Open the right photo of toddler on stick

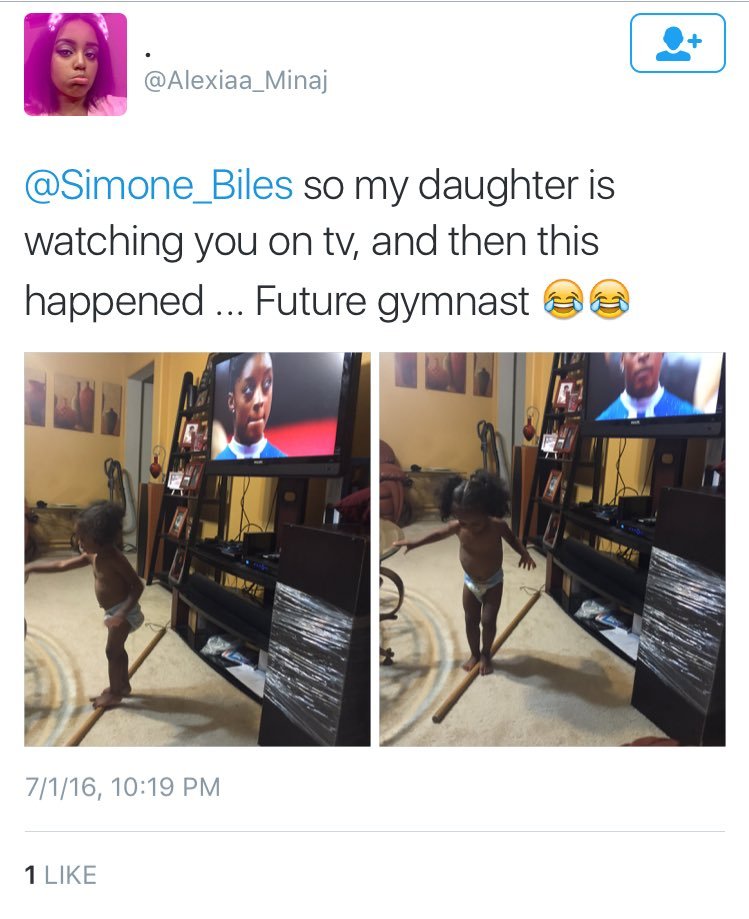click(x=552, y=549)
